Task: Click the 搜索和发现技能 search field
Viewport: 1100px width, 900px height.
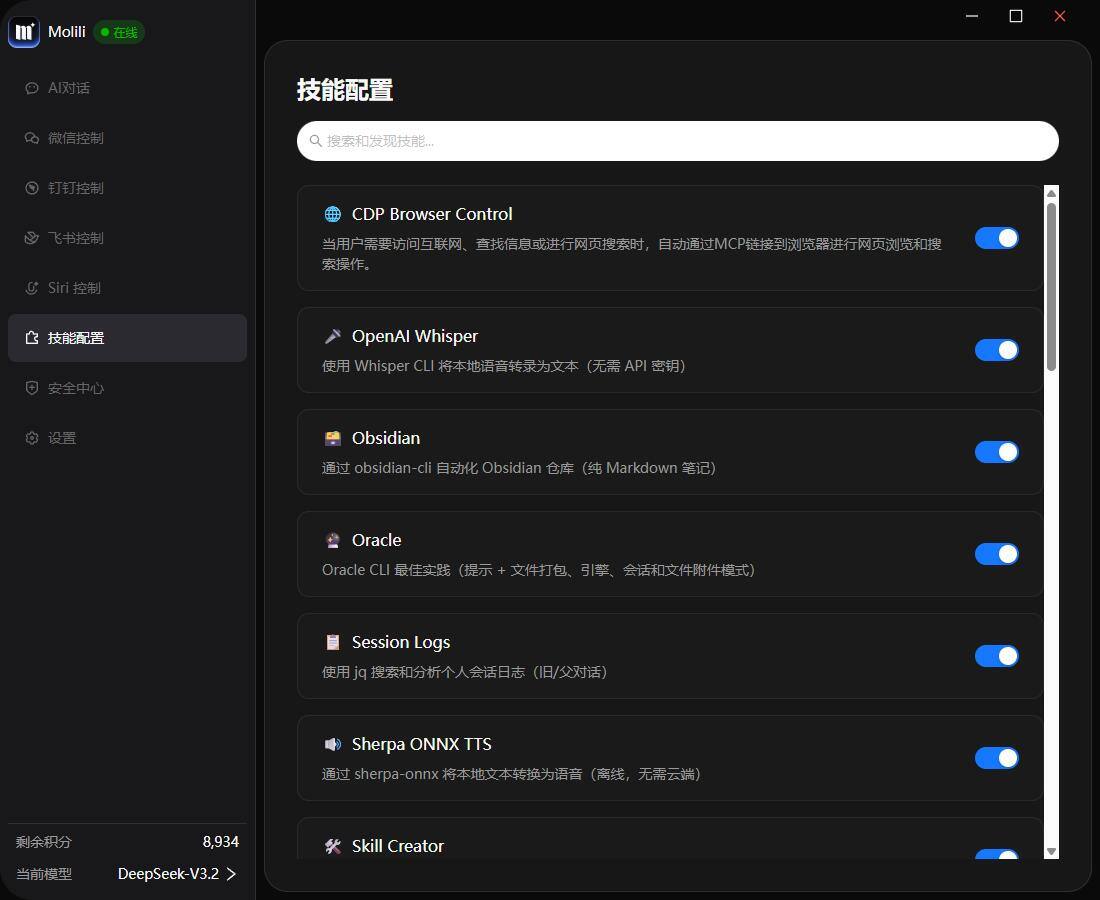Action: 678,141
